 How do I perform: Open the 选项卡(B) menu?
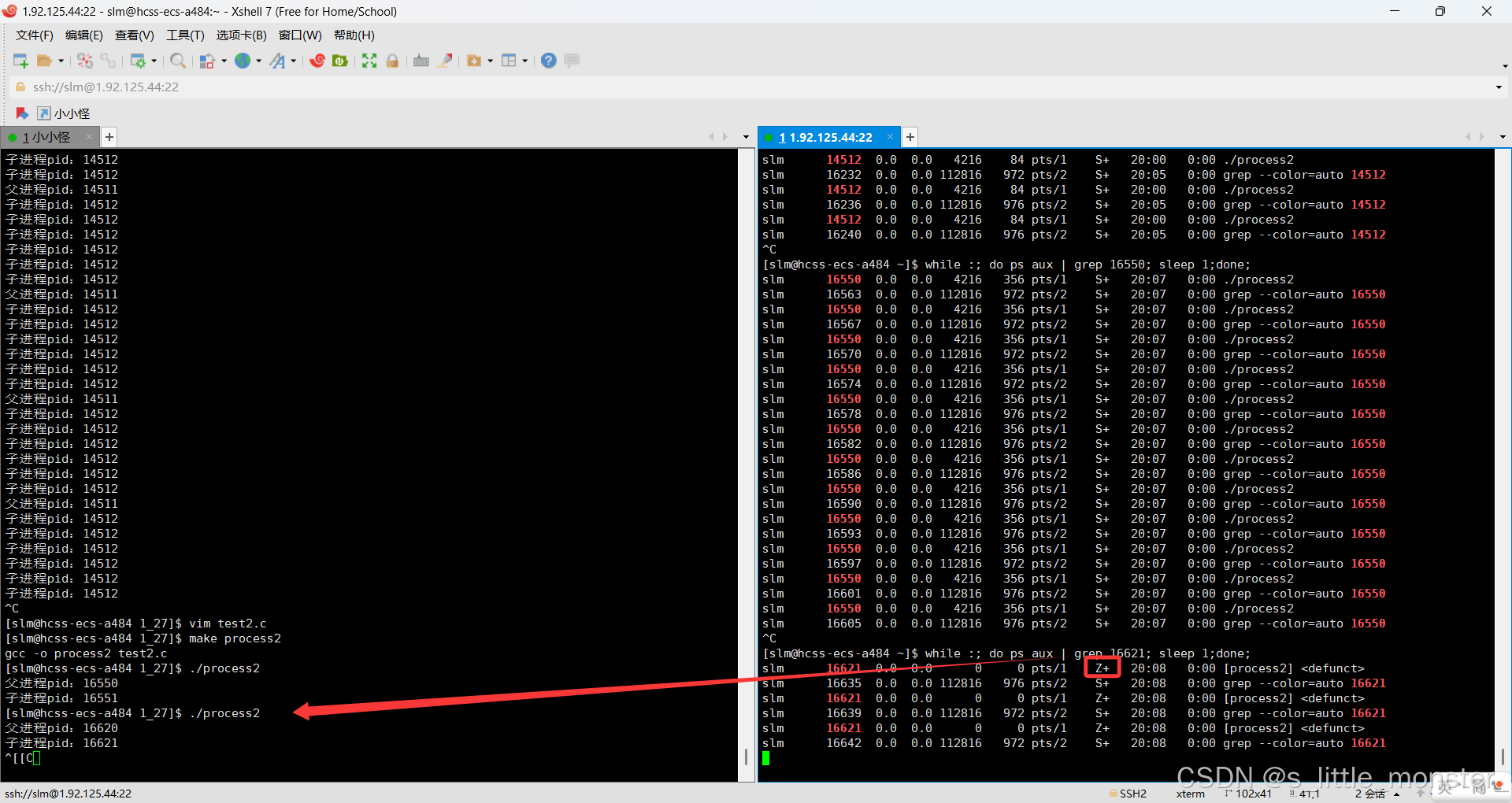(242, 35)
